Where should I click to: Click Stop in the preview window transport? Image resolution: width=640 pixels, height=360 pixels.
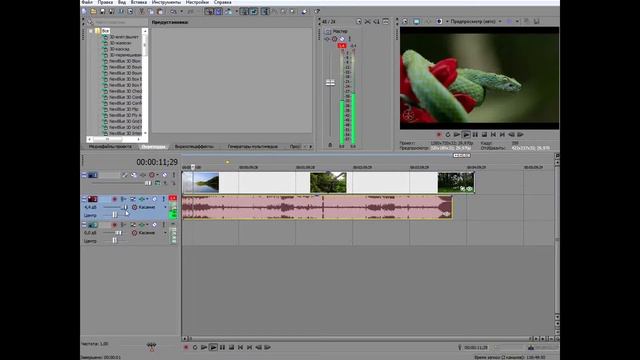point(484,134)
